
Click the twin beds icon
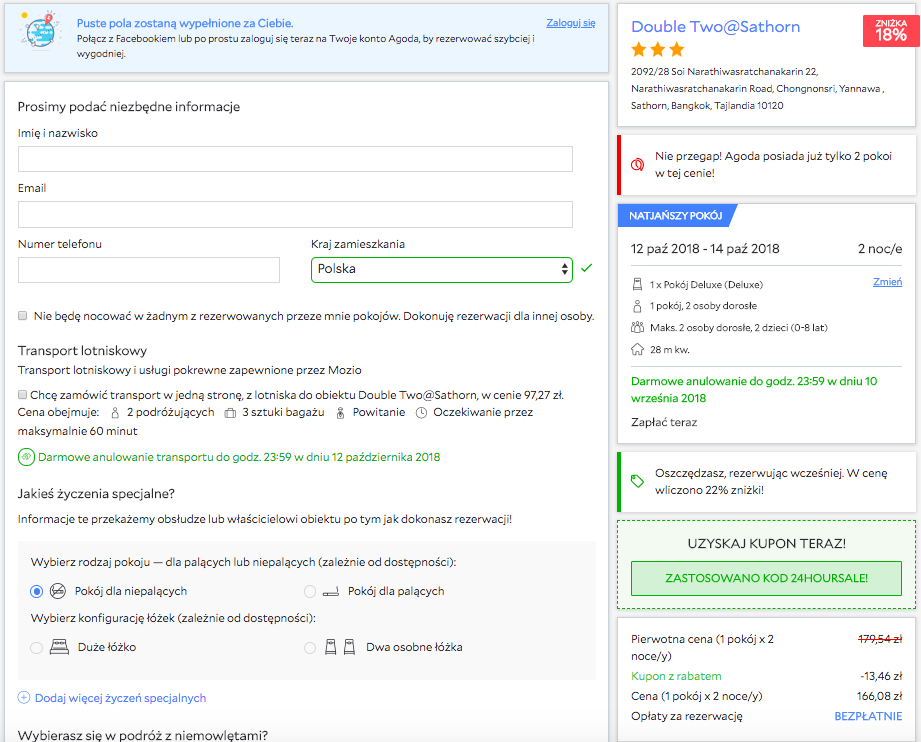pos(340,647)
